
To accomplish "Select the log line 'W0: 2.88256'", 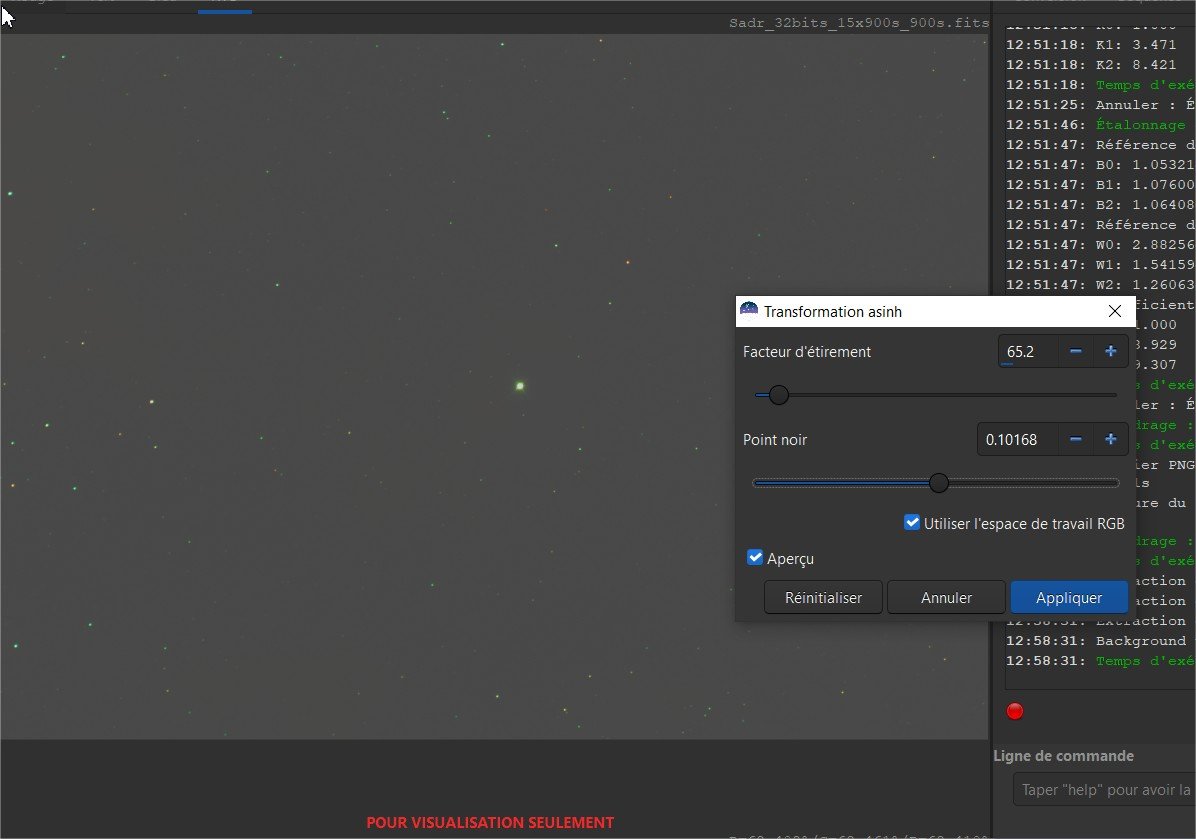I will (1100, 245).
